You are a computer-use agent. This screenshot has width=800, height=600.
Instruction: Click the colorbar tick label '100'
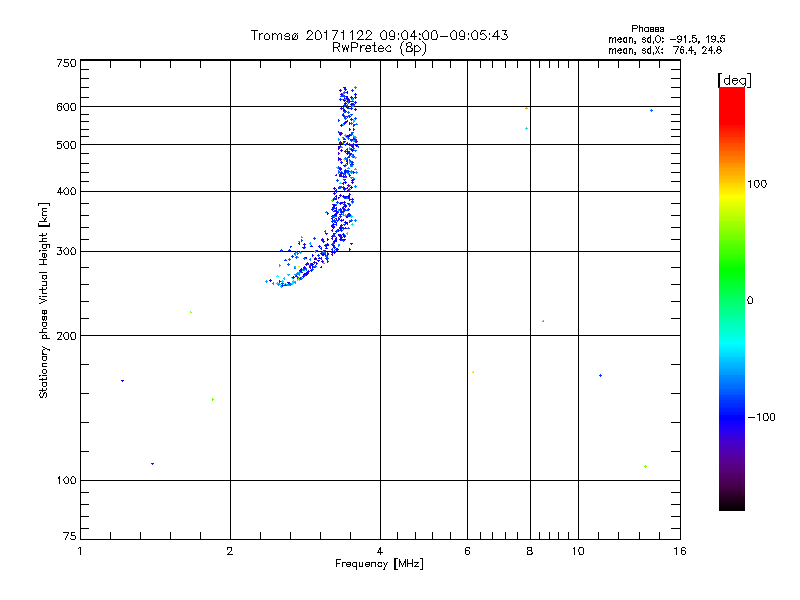tap(757, 184)
